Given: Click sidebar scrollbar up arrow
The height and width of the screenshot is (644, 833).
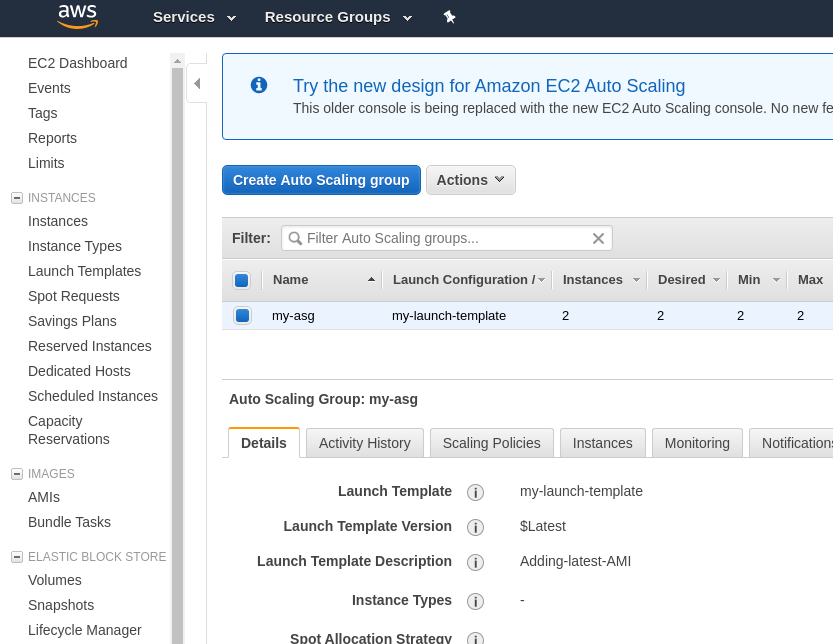Looking at the screenshot, I should [x=177, y=61].
